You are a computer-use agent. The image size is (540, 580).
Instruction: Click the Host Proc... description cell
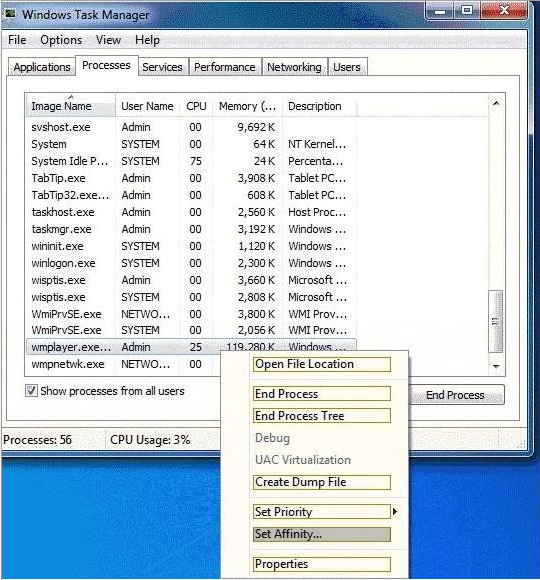point(317,212)
